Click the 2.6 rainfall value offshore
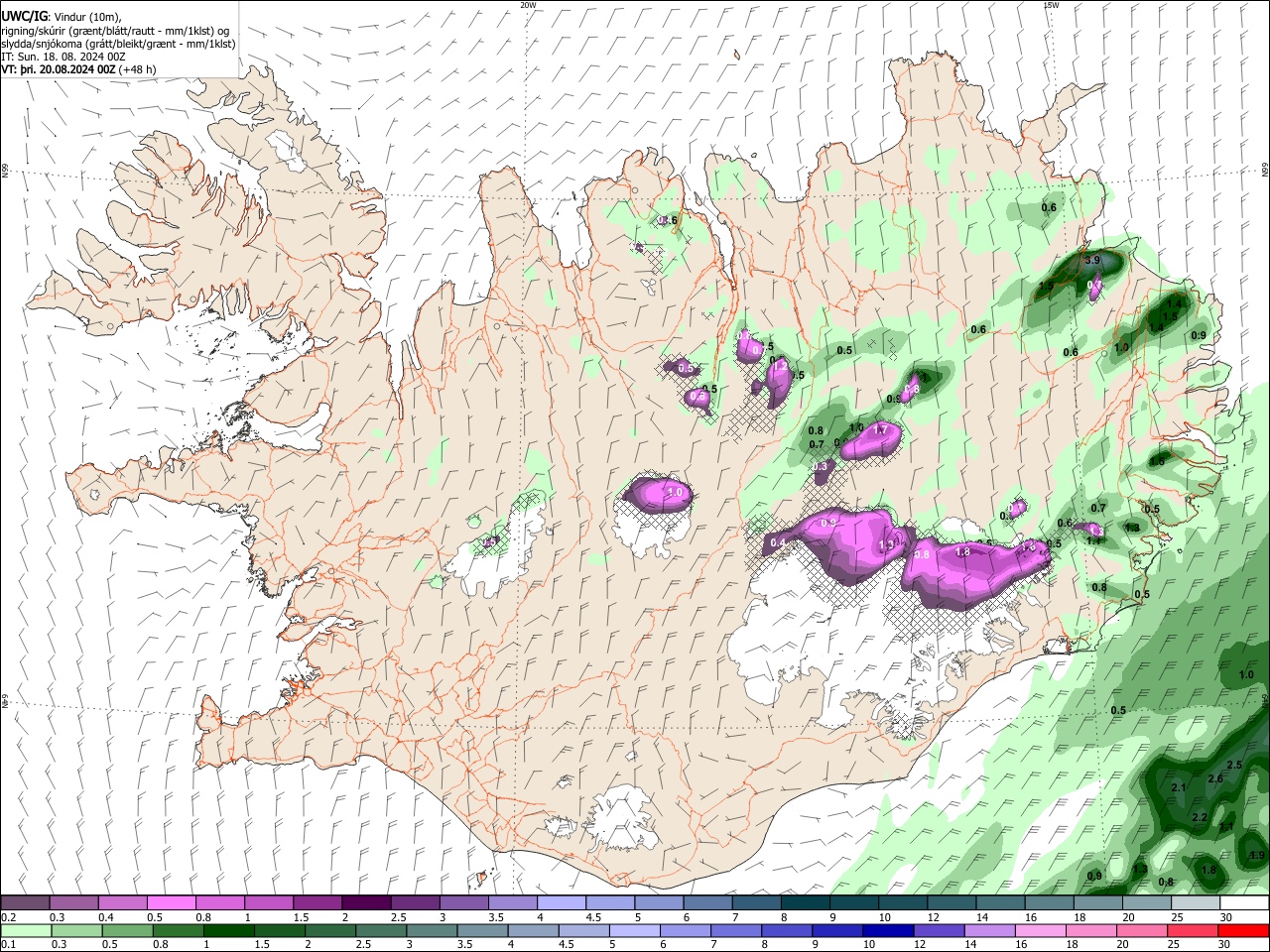 point(1215,778)
